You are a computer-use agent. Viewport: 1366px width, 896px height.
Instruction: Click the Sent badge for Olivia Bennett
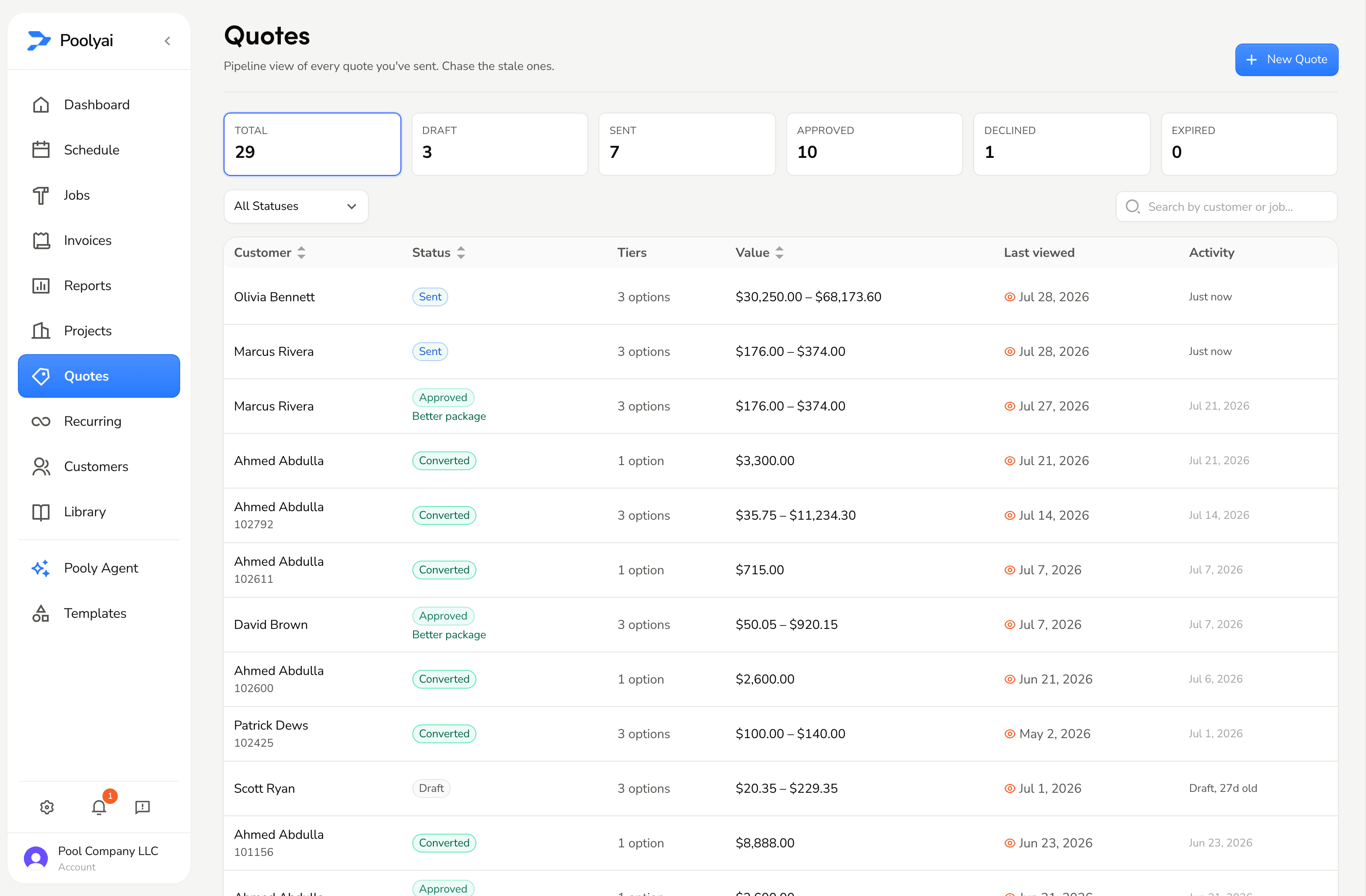click(x=430, y=297)
